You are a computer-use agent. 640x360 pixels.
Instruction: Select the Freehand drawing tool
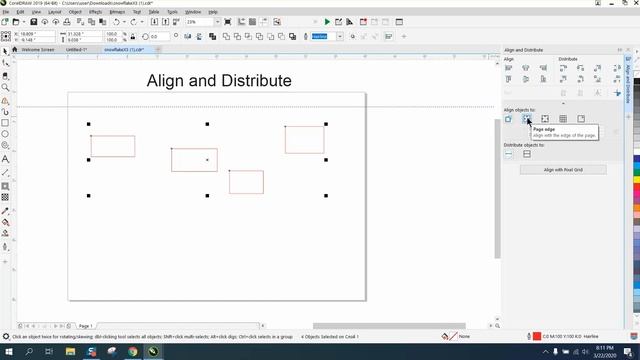[x=5, y=100]
